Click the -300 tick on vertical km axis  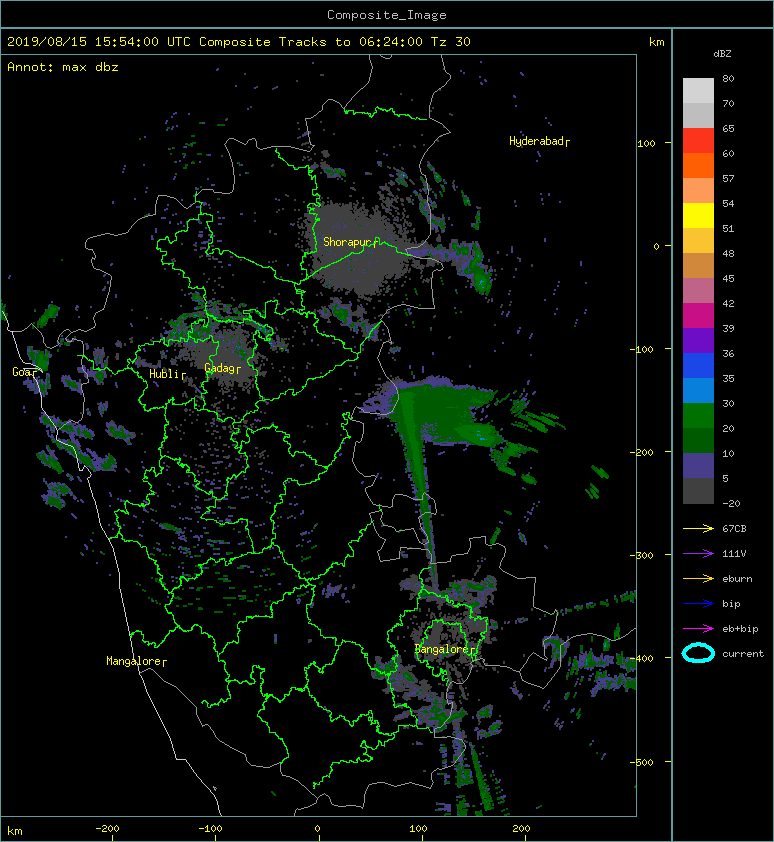click(641, 555)
